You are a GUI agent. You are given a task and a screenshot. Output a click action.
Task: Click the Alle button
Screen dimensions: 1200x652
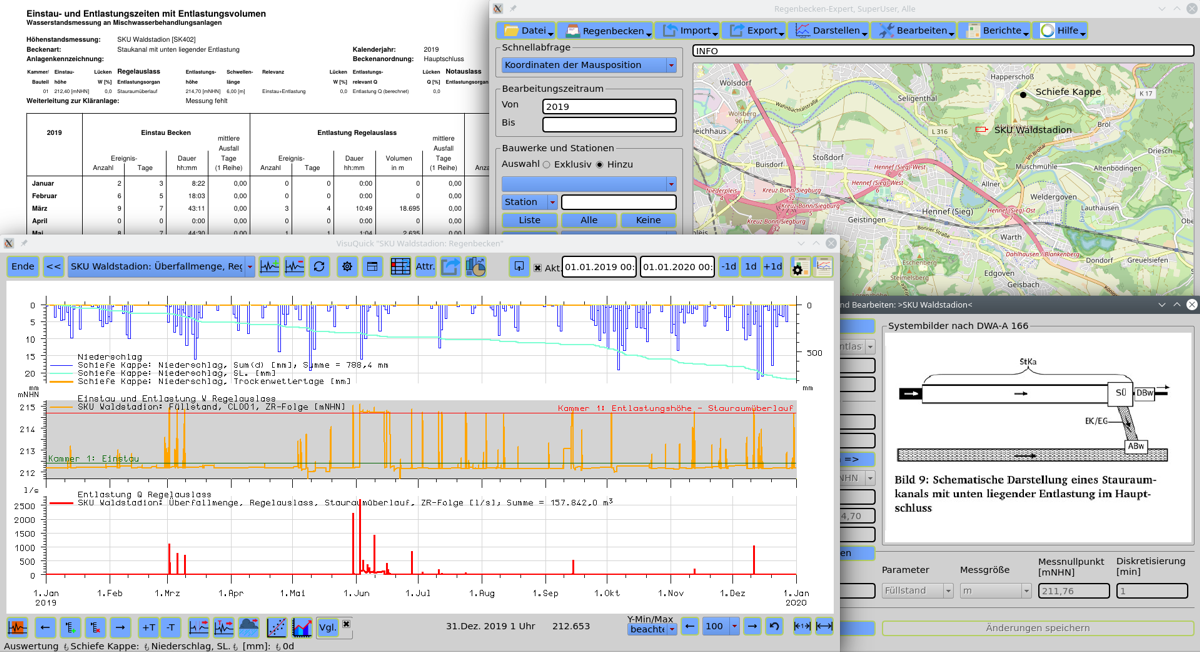tap(589, 220)
